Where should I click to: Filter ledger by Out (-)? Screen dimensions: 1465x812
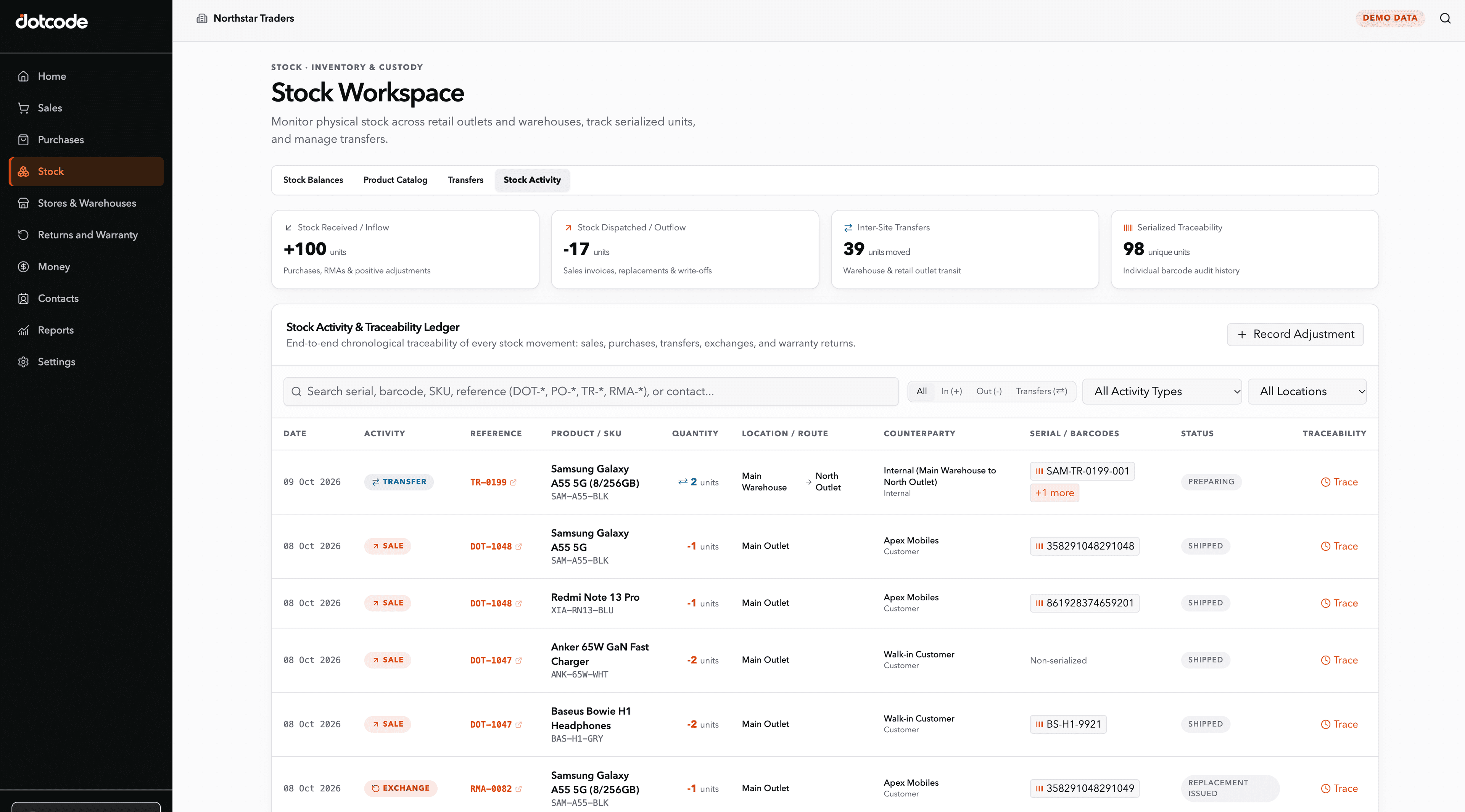[989, 392]
